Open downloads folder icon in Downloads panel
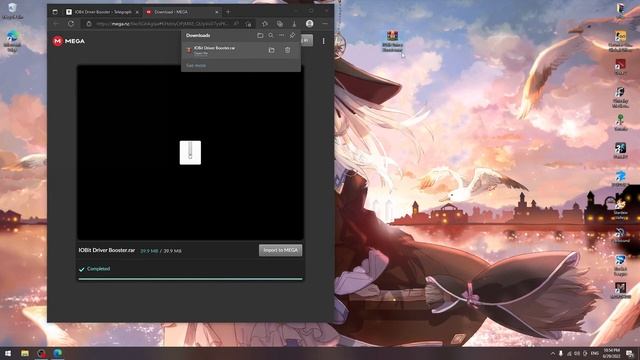 (x=260, y=36)
